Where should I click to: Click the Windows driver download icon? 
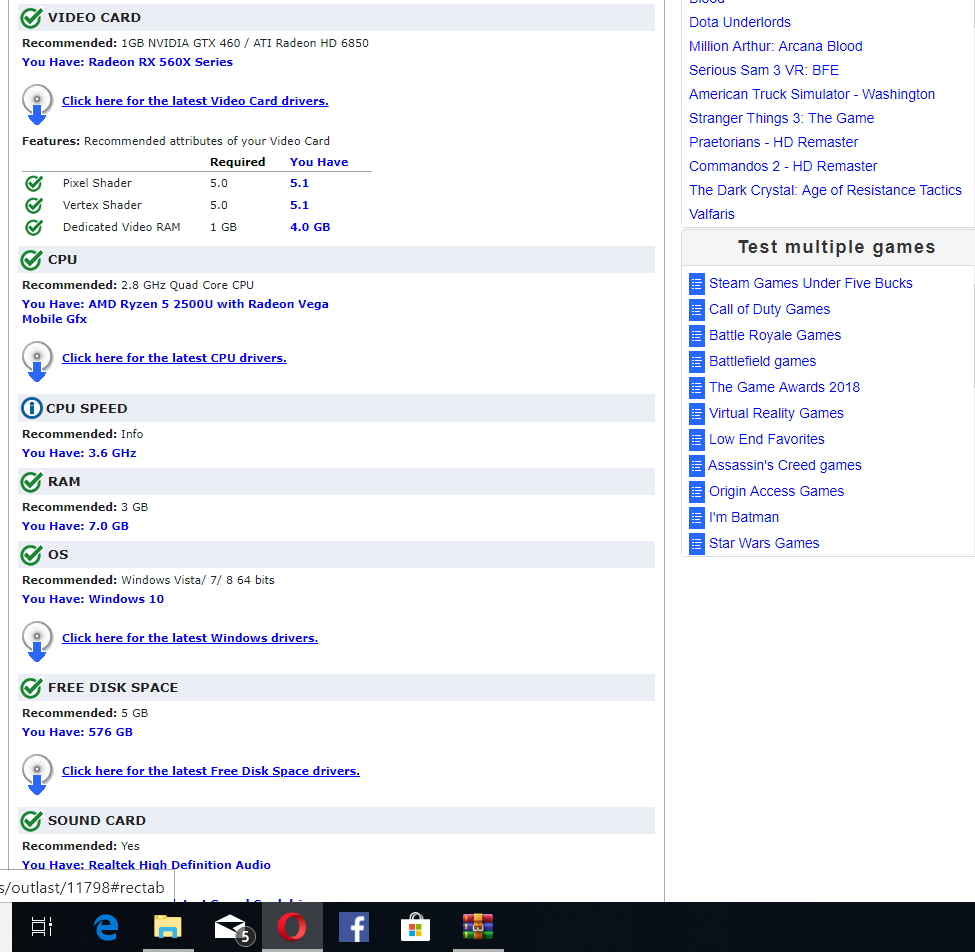37,641
